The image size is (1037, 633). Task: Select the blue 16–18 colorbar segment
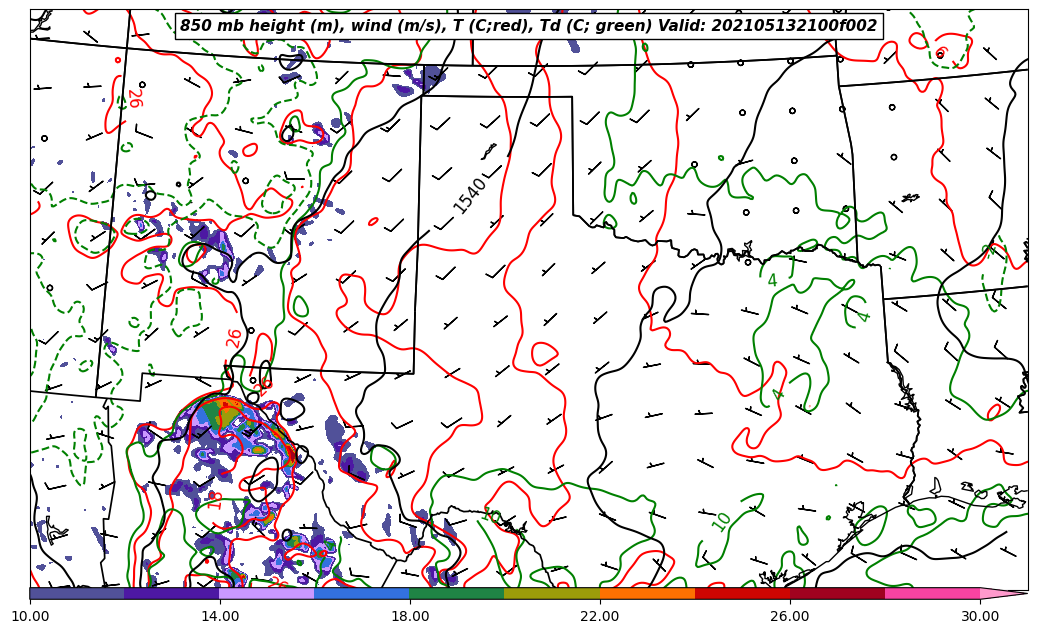coord(362,593)
